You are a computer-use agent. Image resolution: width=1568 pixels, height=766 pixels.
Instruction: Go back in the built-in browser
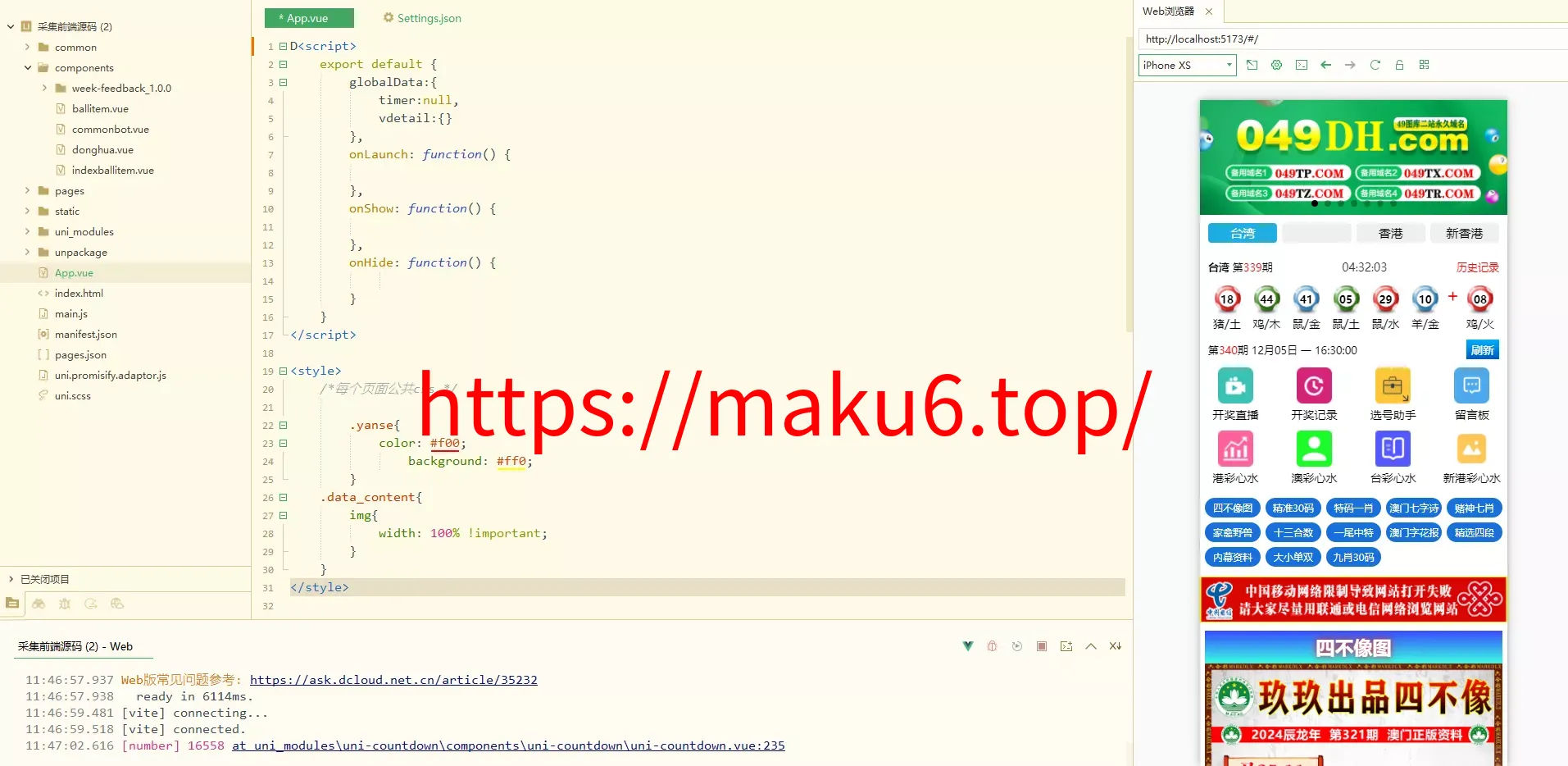pyautogui.click(x=1326, y=65)
